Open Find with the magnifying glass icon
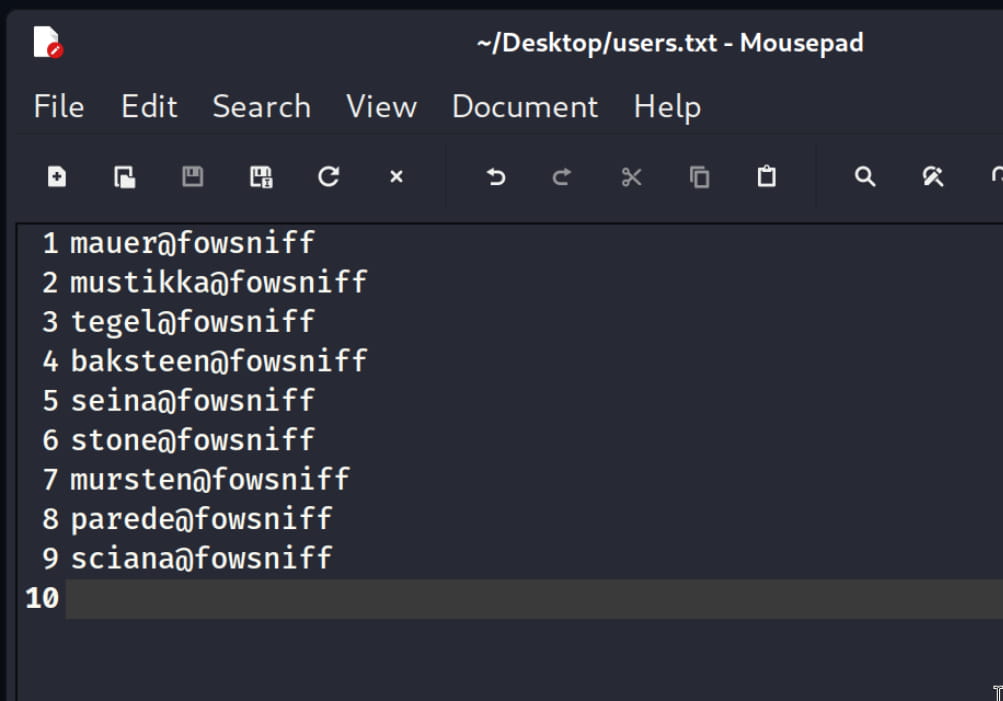The width and height of the screenshot is (1003, 701). pos(865,177)
